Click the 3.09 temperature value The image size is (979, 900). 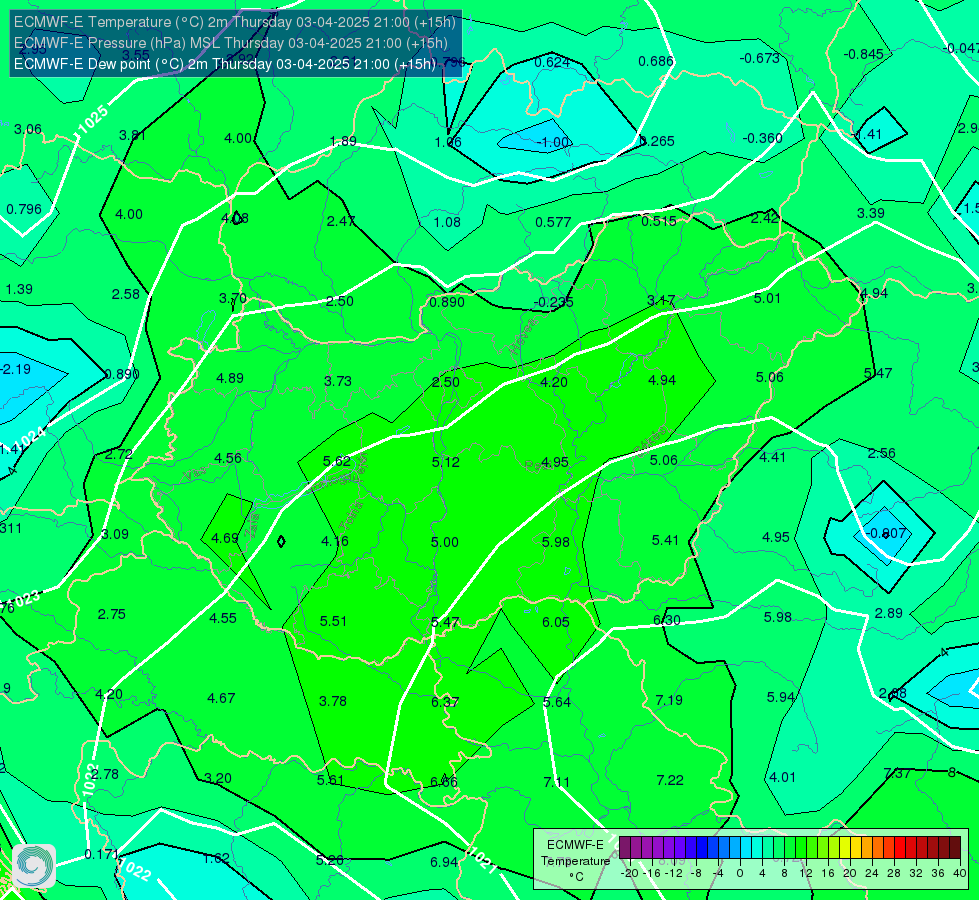click(115, 534)
